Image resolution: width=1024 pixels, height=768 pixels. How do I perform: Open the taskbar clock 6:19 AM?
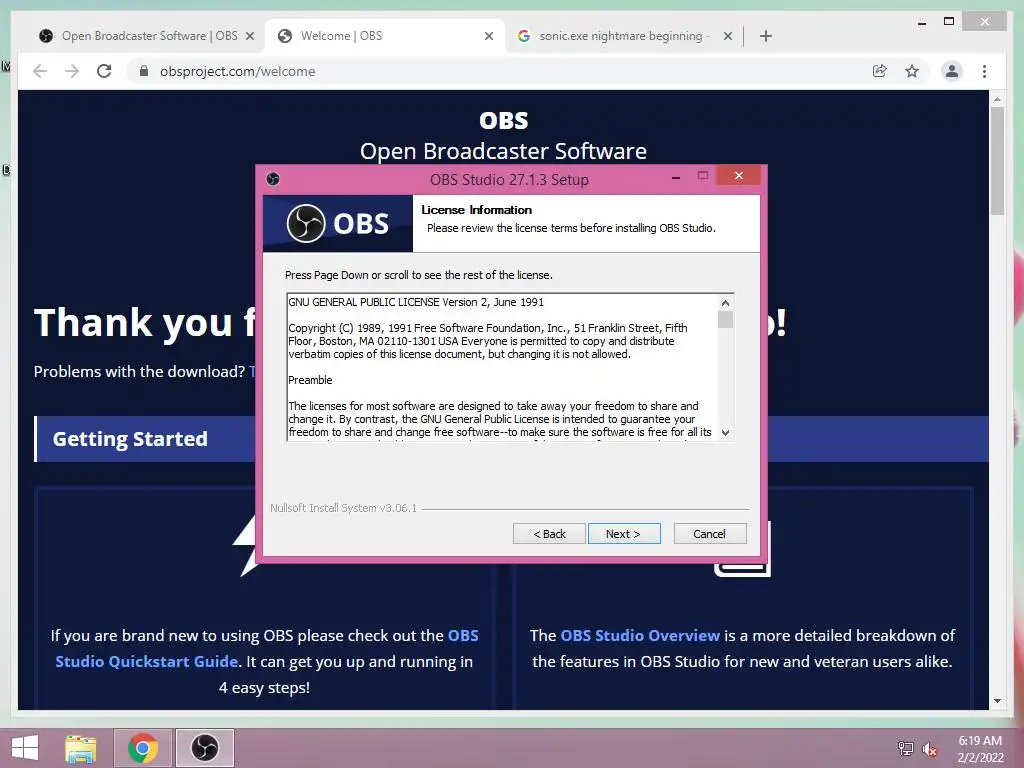pyautogui.click(x=980, y=749)
